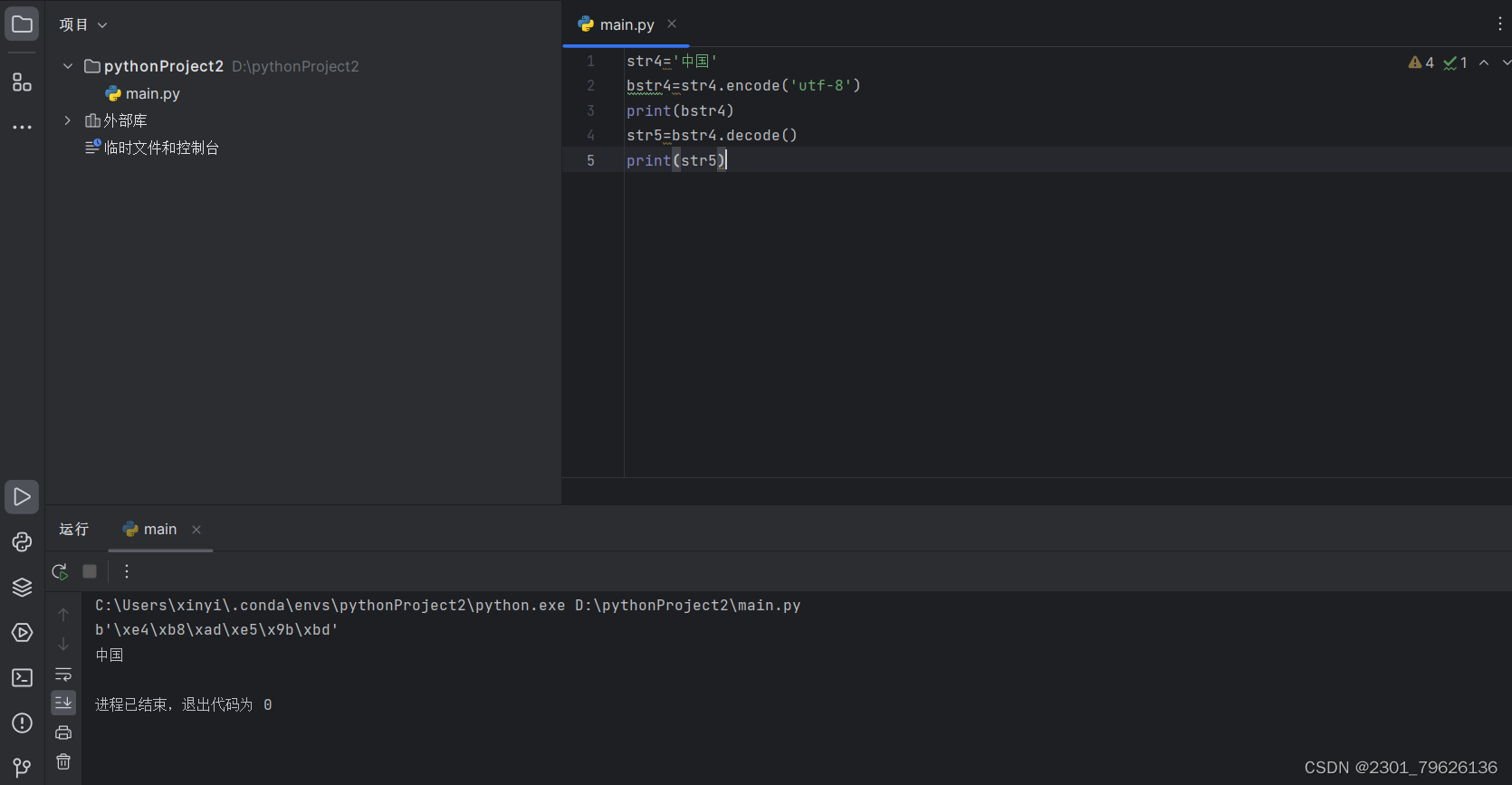Image resolution: width=1512 pixels, height=785 pixels.
Task: Click the Stop process square icon
Action: 90,571
